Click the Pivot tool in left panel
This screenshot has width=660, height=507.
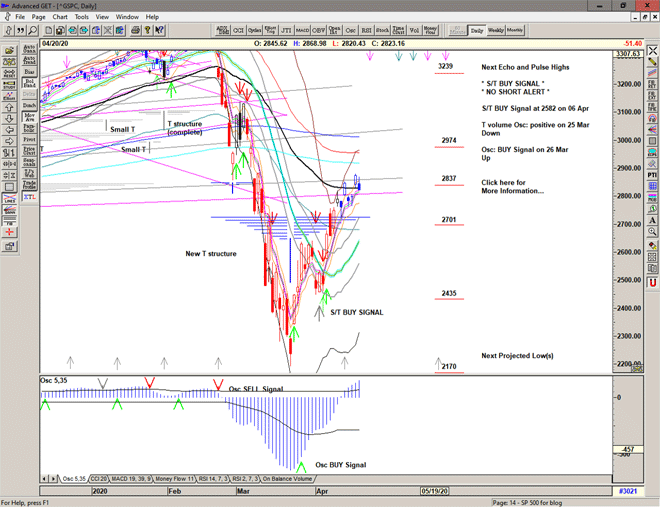(x=30, y=139)
